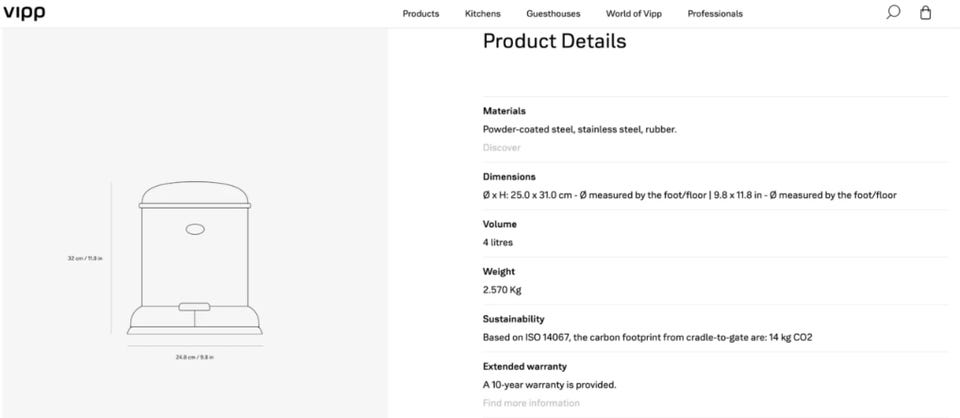The image size is (960, 418).
Task: Open the Products menu
Action: click(x=421, y=14)
